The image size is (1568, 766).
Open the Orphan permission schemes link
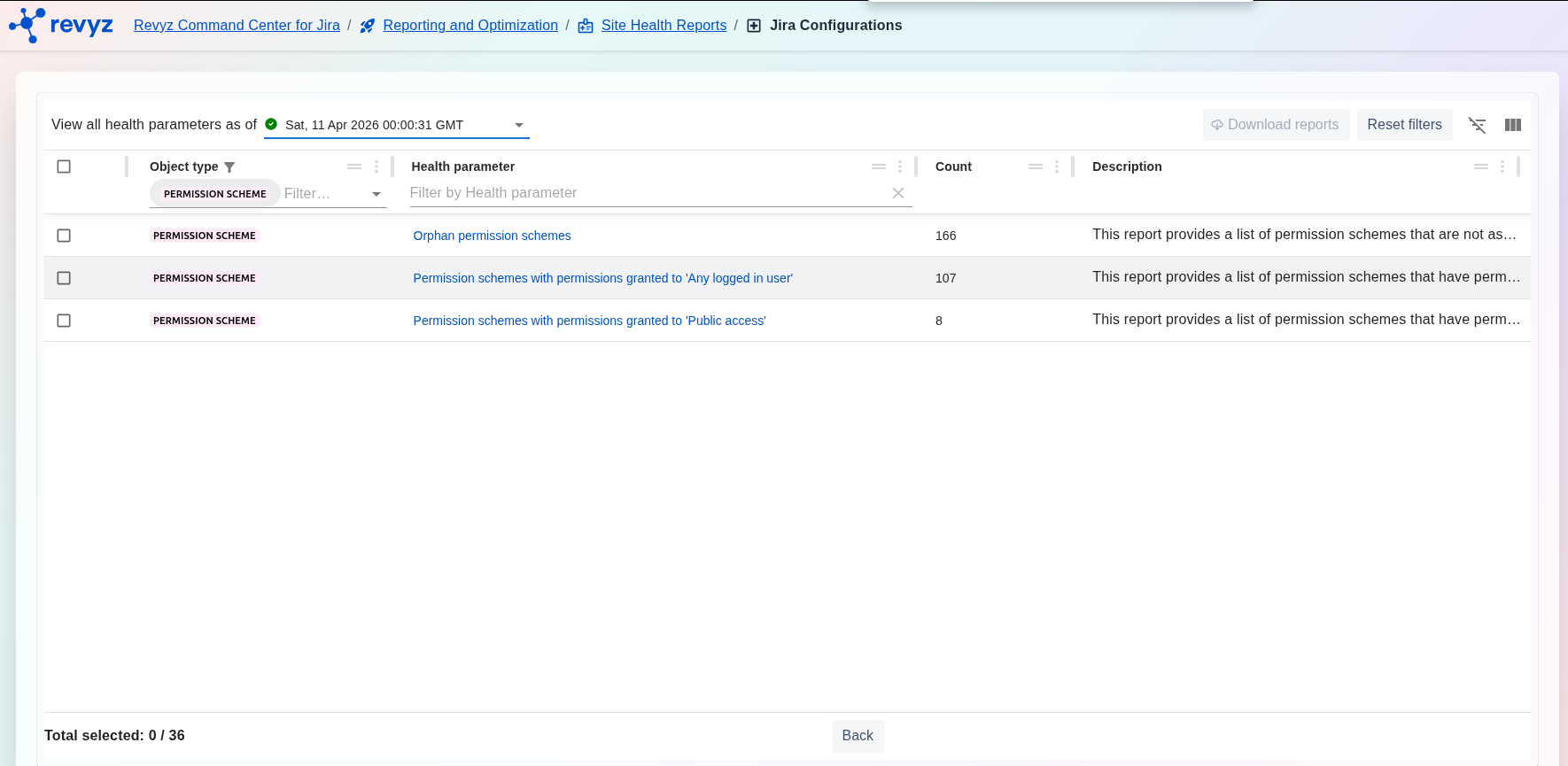(x=492, y=236)
